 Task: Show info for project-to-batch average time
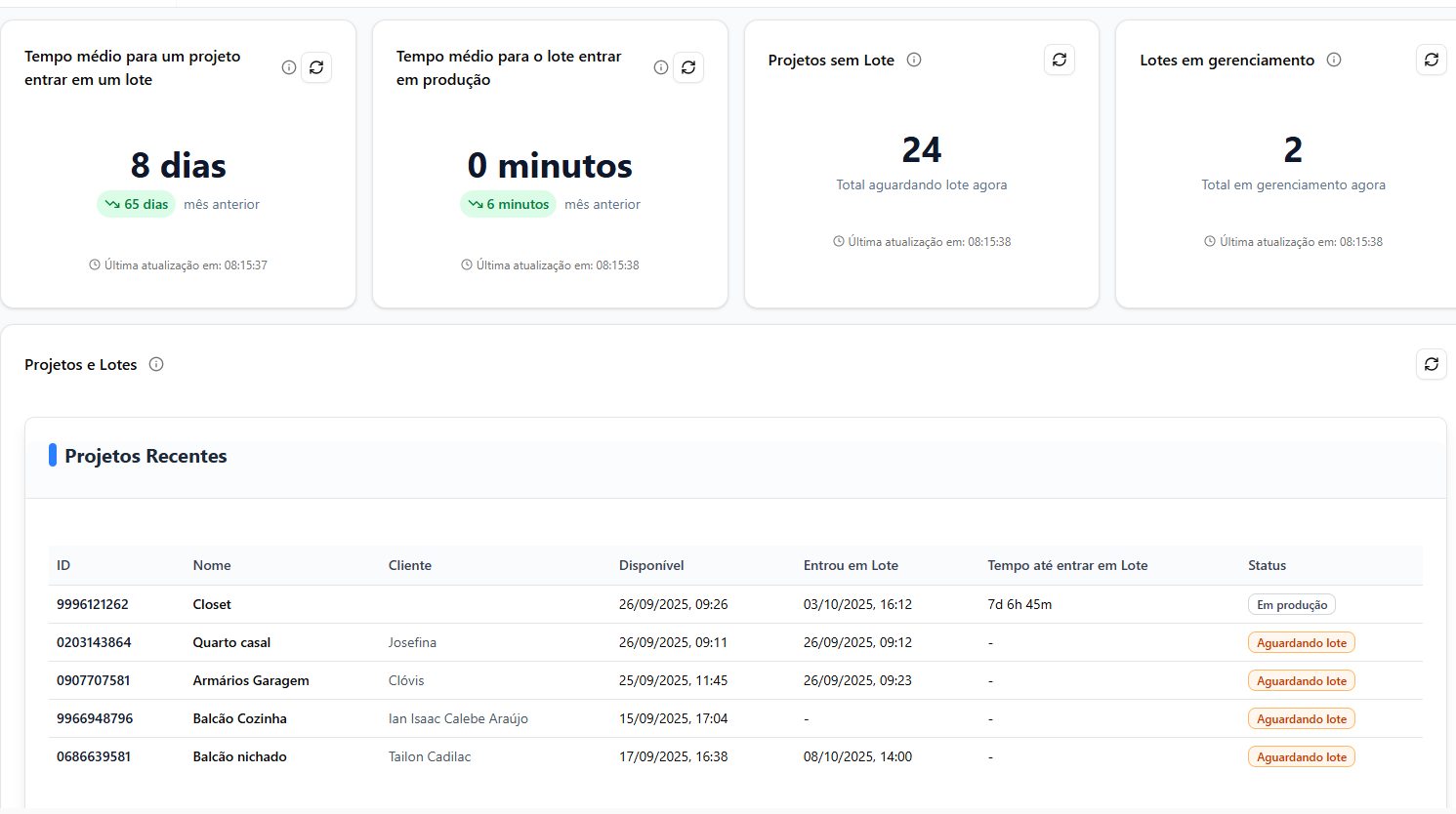(289, 67)
